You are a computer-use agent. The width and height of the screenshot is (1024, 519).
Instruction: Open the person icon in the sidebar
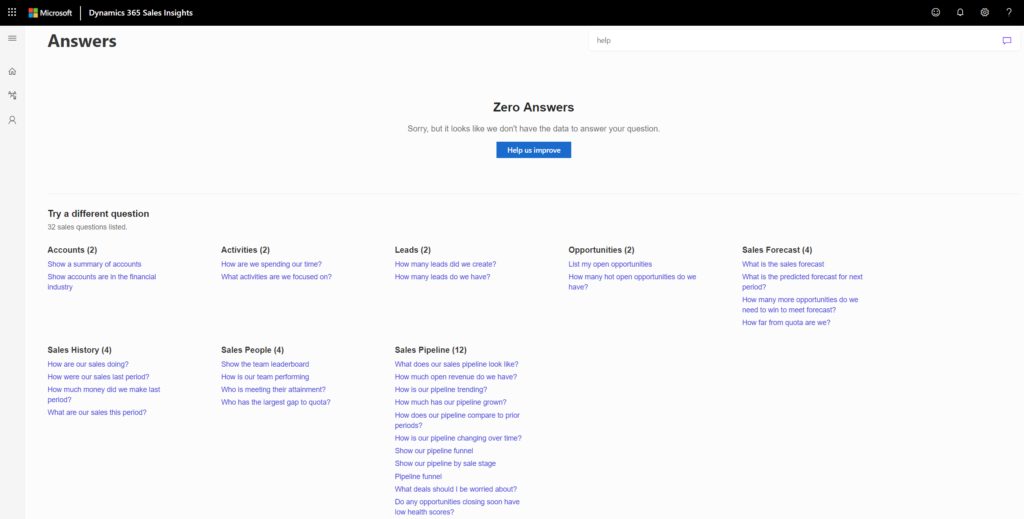12,120
